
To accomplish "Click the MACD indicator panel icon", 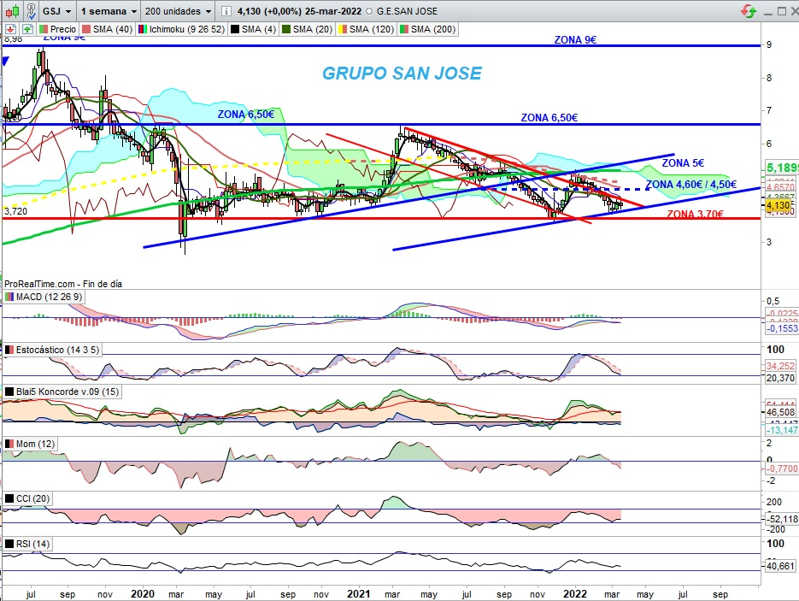I will point(9,297).
